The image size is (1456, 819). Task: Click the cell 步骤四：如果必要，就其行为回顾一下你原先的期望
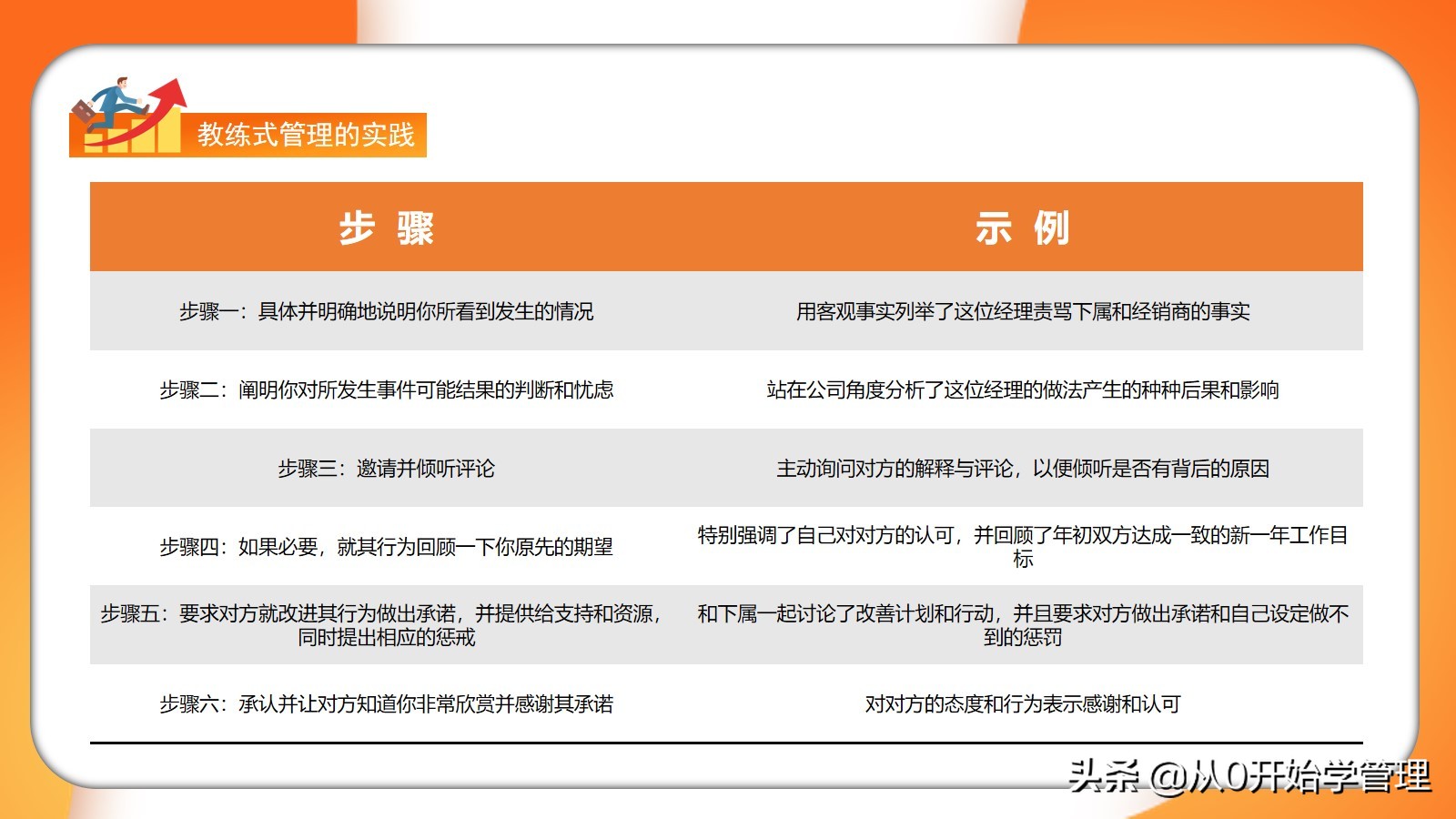pyautogui.click(x=387, y=546)
